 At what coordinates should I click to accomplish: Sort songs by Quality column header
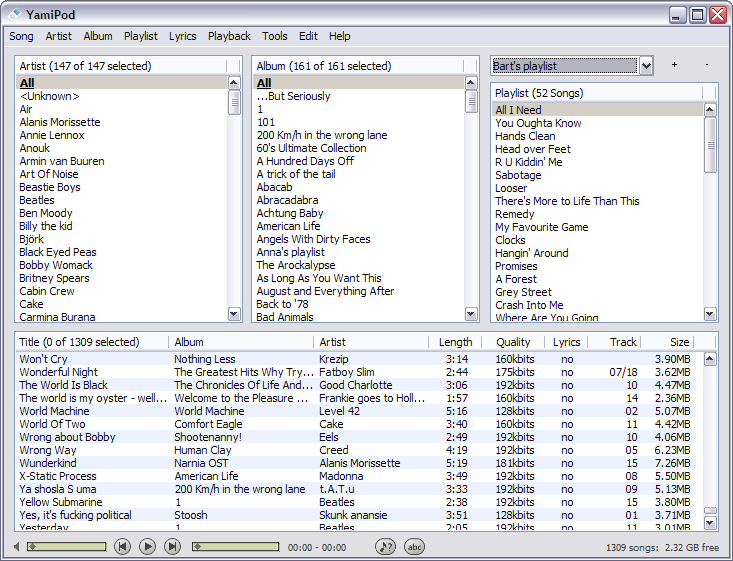point(513,342)
